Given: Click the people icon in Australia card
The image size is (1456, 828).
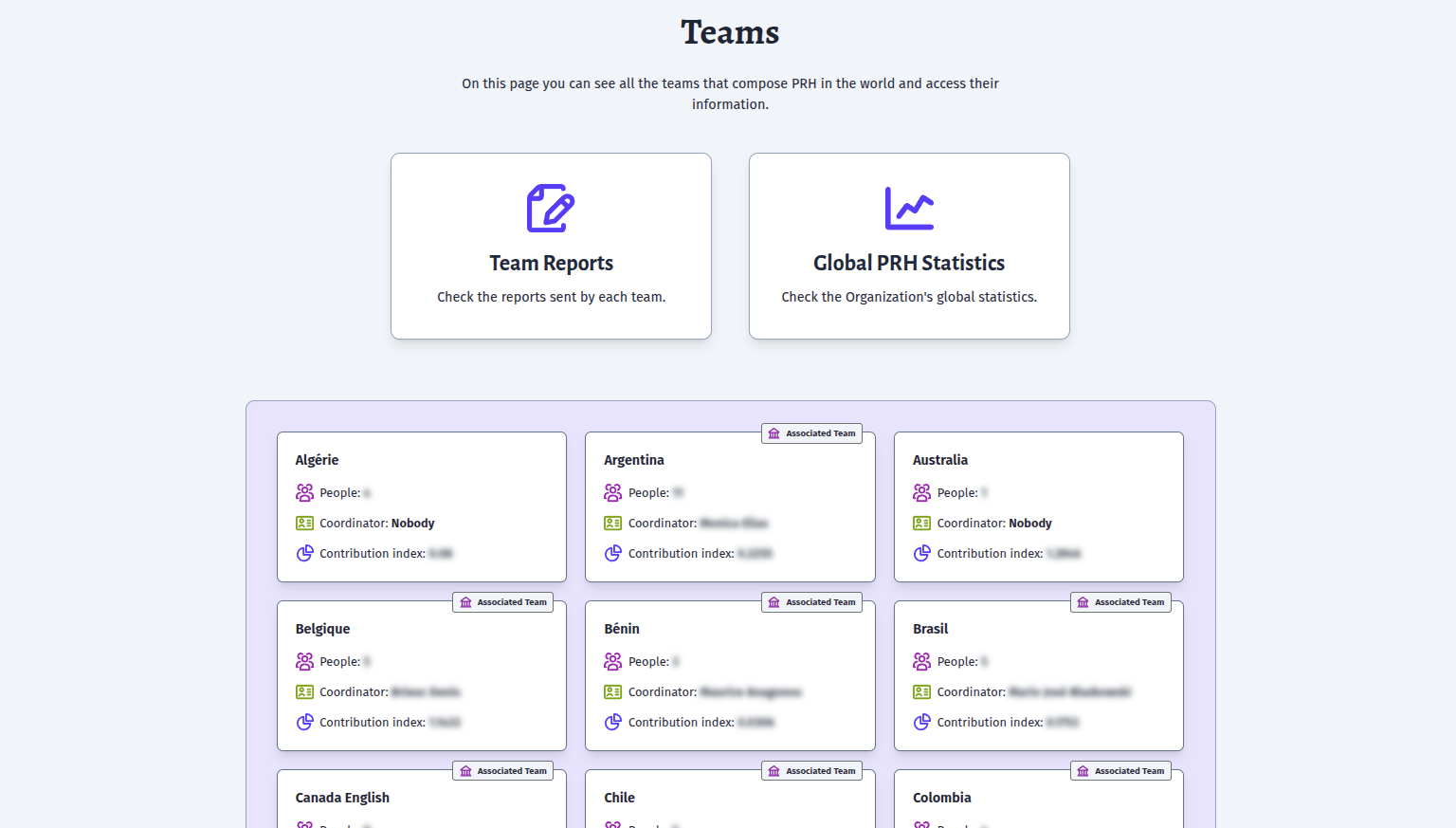Looking at the screenshot, I should 921,492.
